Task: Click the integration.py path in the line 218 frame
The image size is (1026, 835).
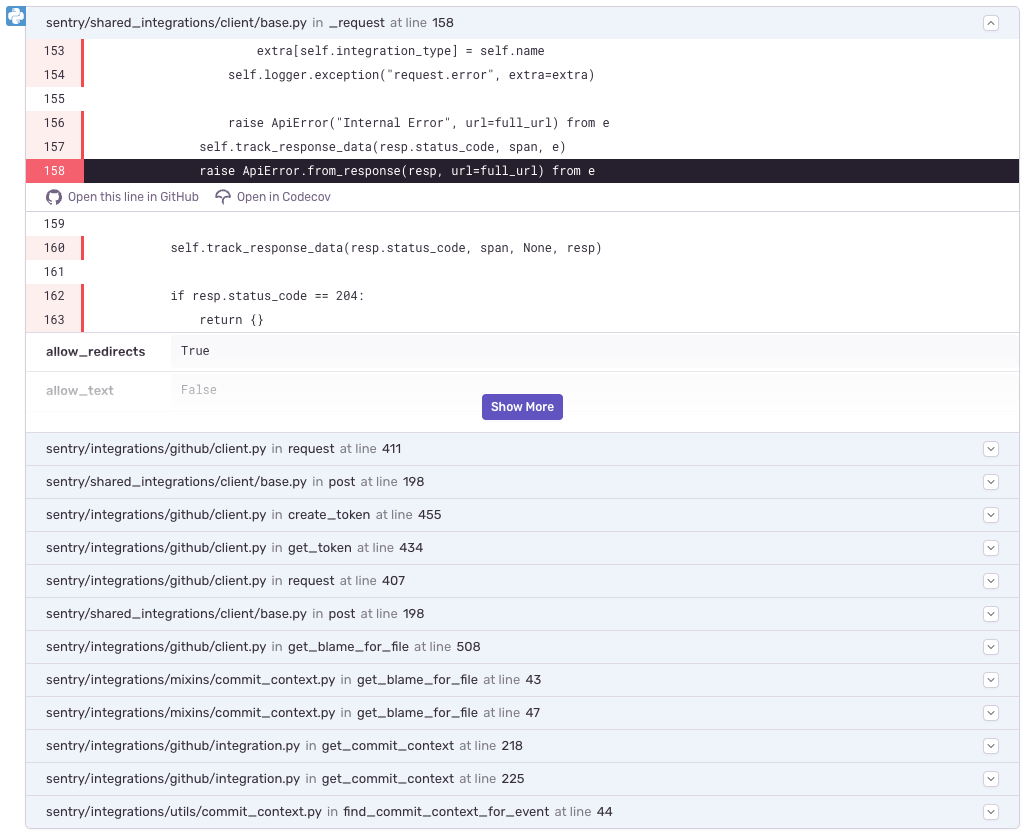Action: tap(173, 746)
